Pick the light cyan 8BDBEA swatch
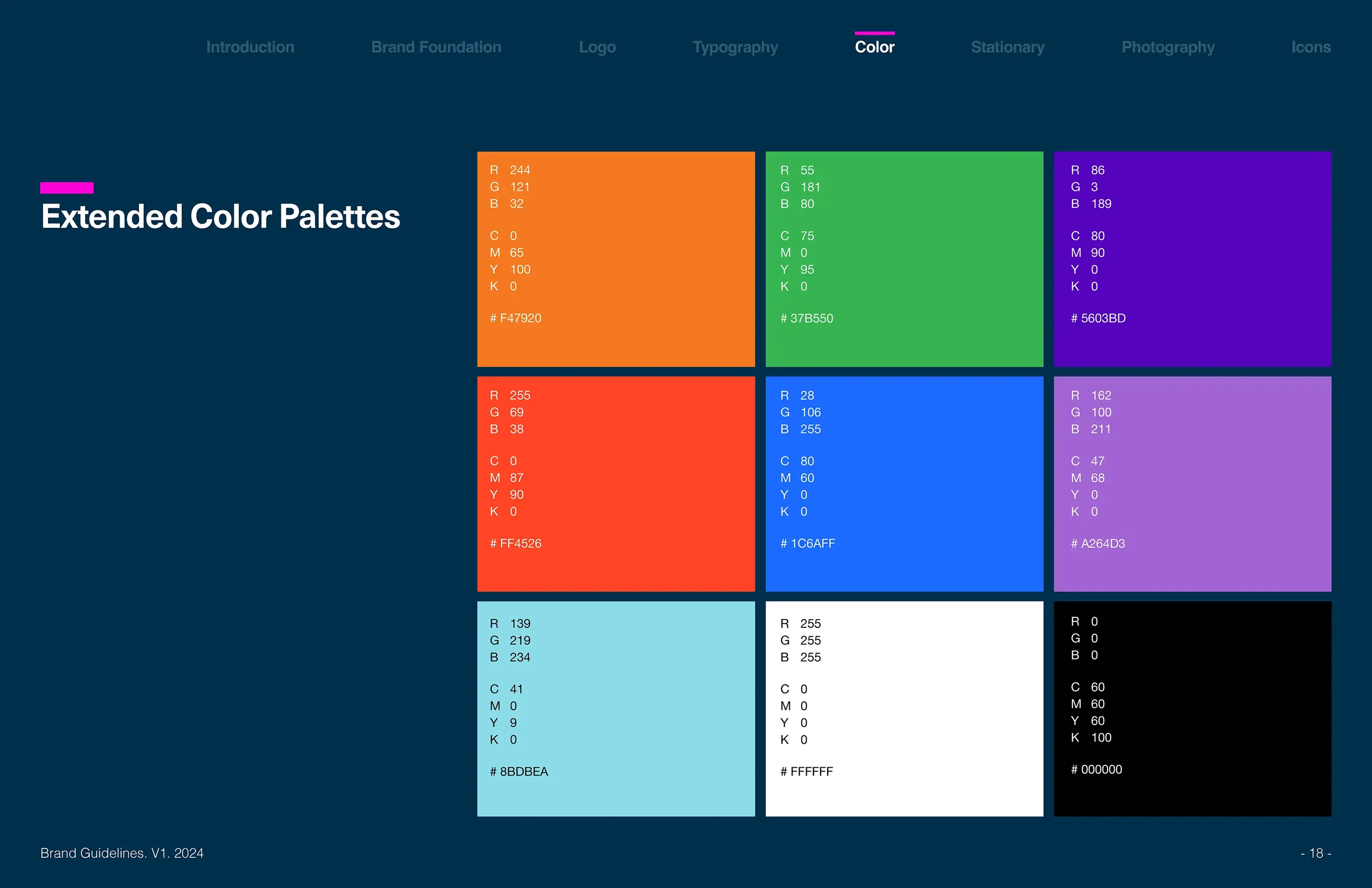The width and height of the screenshot is (1372, 888). coord(616,709)
